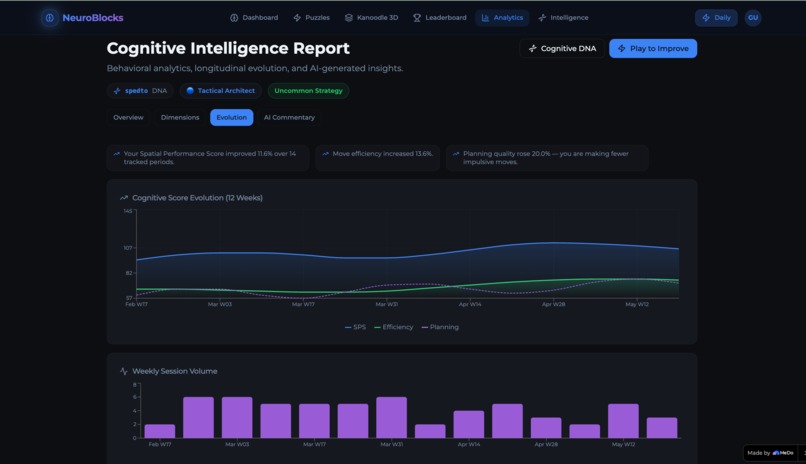
Task: Click the Feb W17 session volume bar
Action: tap(160, 431)
